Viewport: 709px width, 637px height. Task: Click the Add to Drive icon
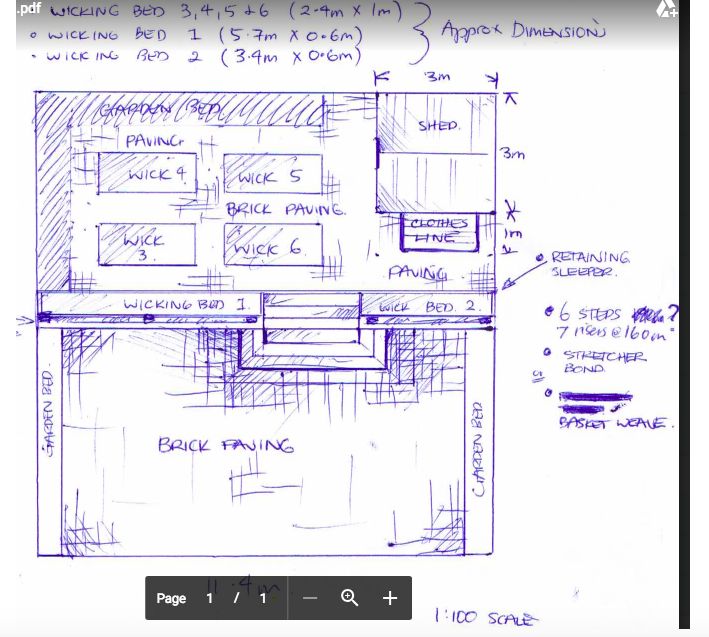[666, 8]
